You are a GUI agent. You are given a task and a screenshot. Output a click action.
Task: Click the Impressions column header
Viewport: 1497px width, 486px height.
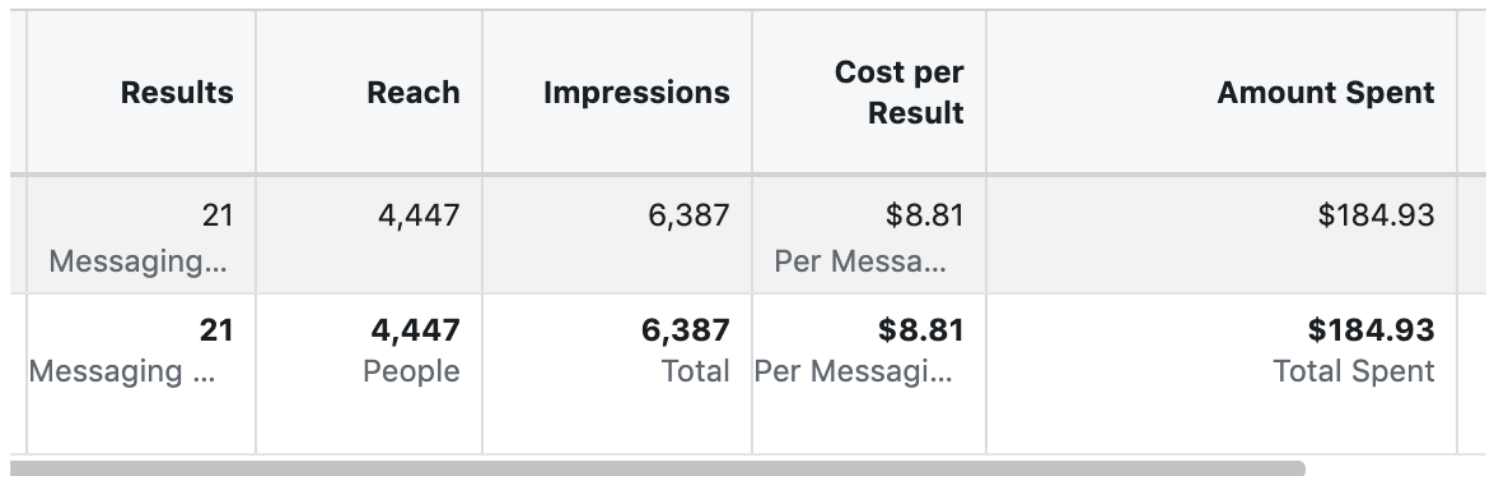click(636, 93)
